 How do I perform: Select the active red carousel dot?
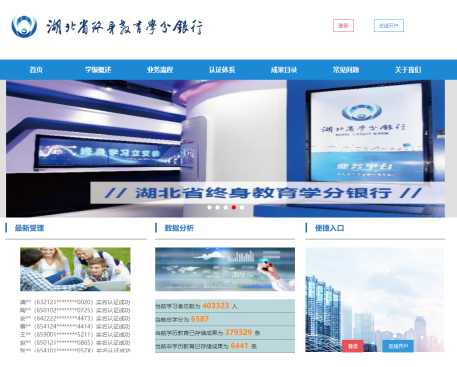coord(234,207)
